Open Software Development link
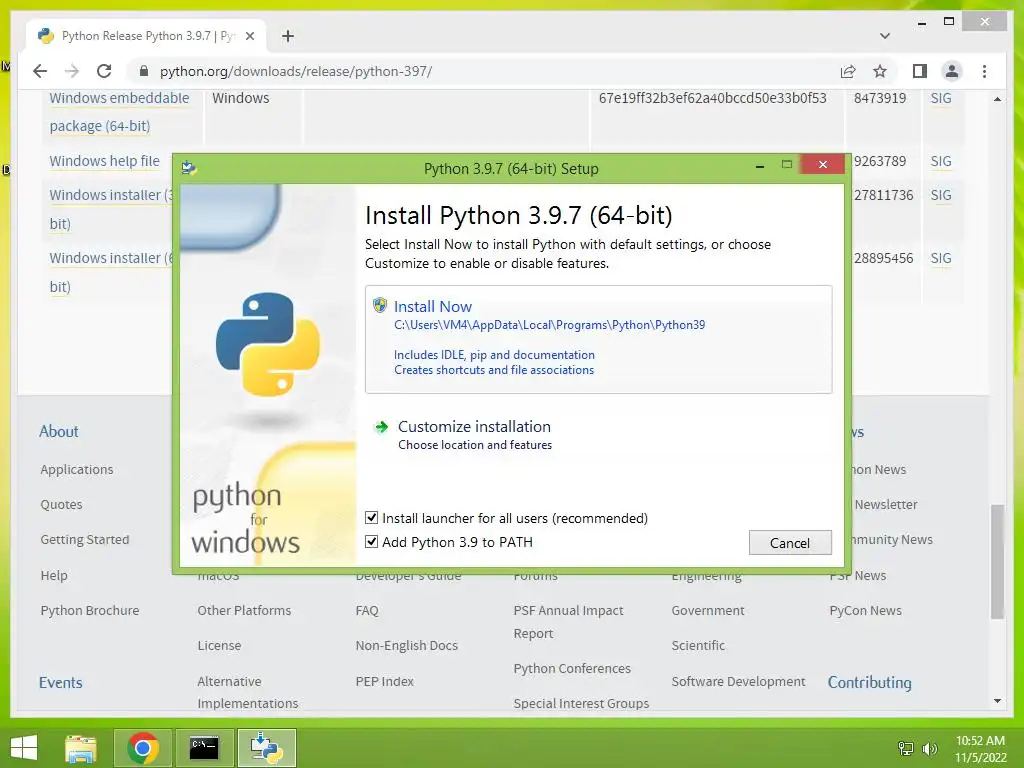1024x768 pixels. (738, 681)
